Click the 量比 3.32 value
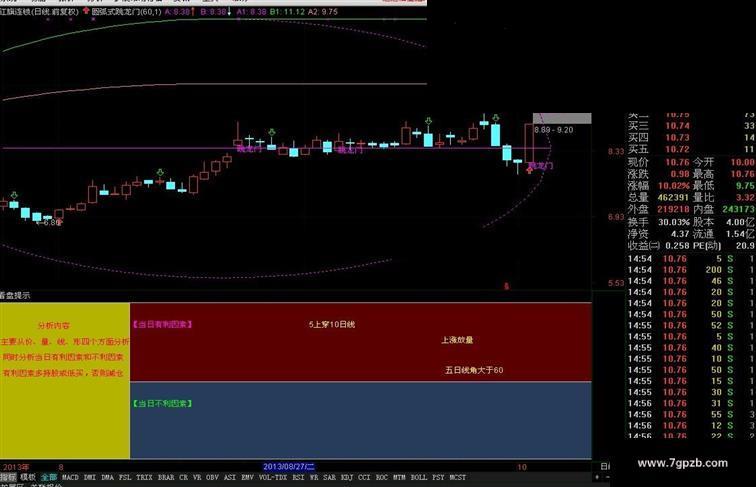 [x=745, y=197]
